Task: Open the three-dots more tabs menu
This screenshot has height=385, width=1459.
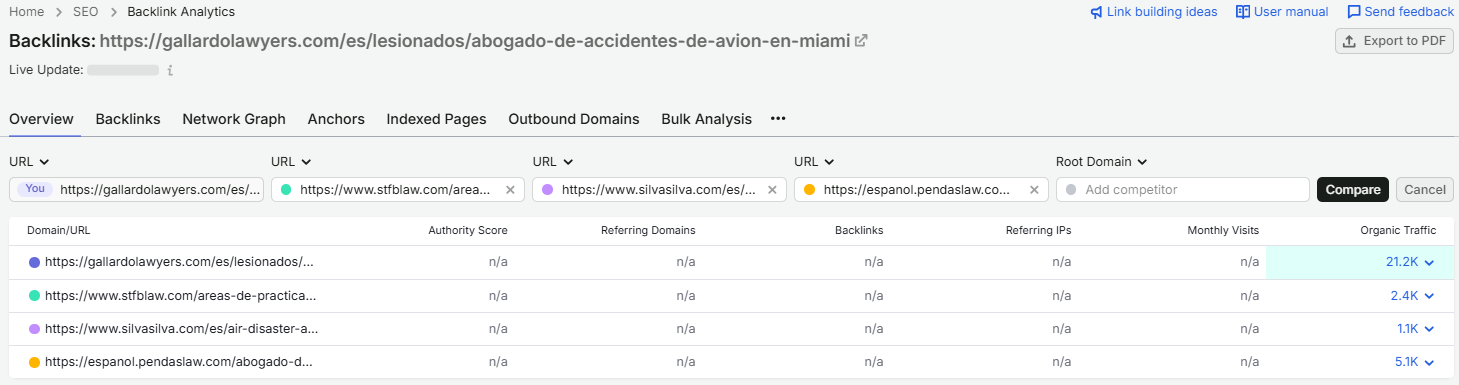Action: pos(778,118)
